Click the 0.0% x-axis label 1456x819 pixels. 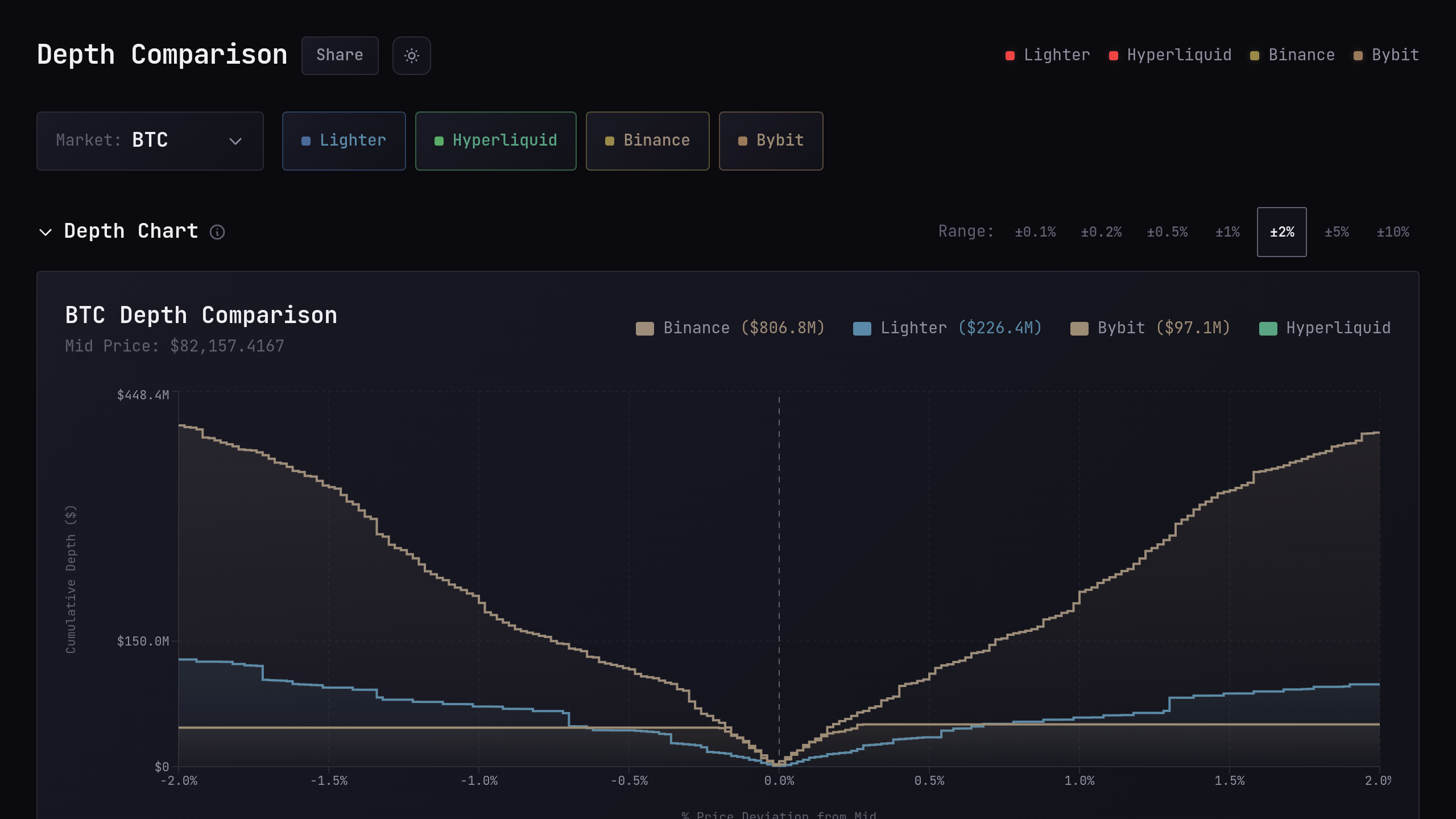click(x=779, y=781)
